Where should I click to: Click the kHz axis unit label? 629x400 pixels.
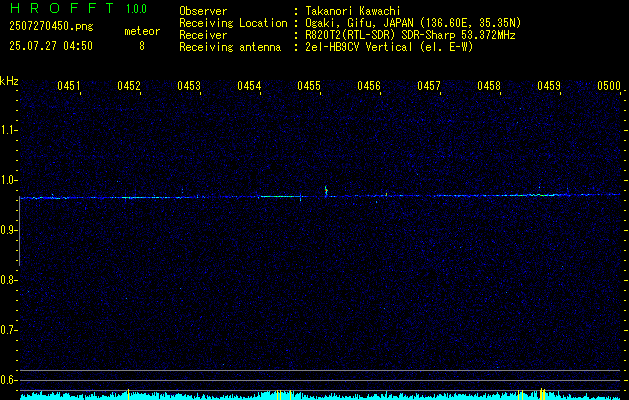point(9,81)
